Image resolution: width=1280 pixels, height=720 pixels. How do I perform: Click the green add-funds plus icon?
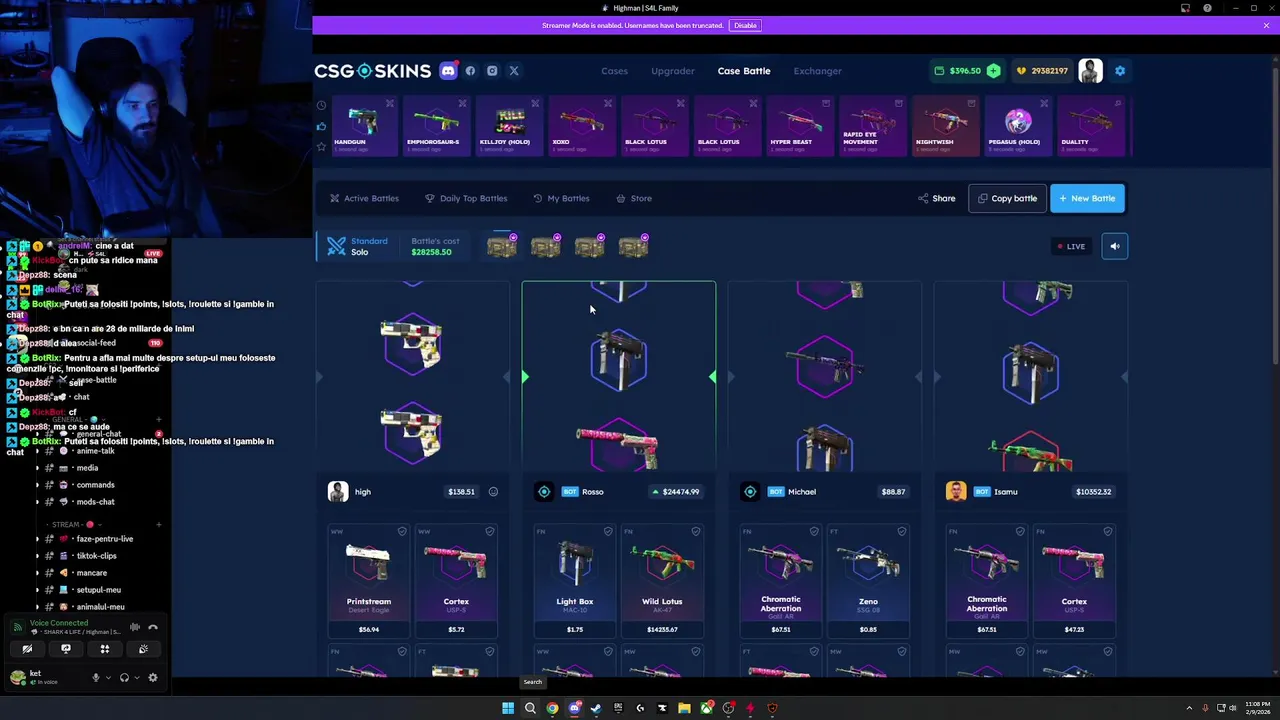pos(993,71)
